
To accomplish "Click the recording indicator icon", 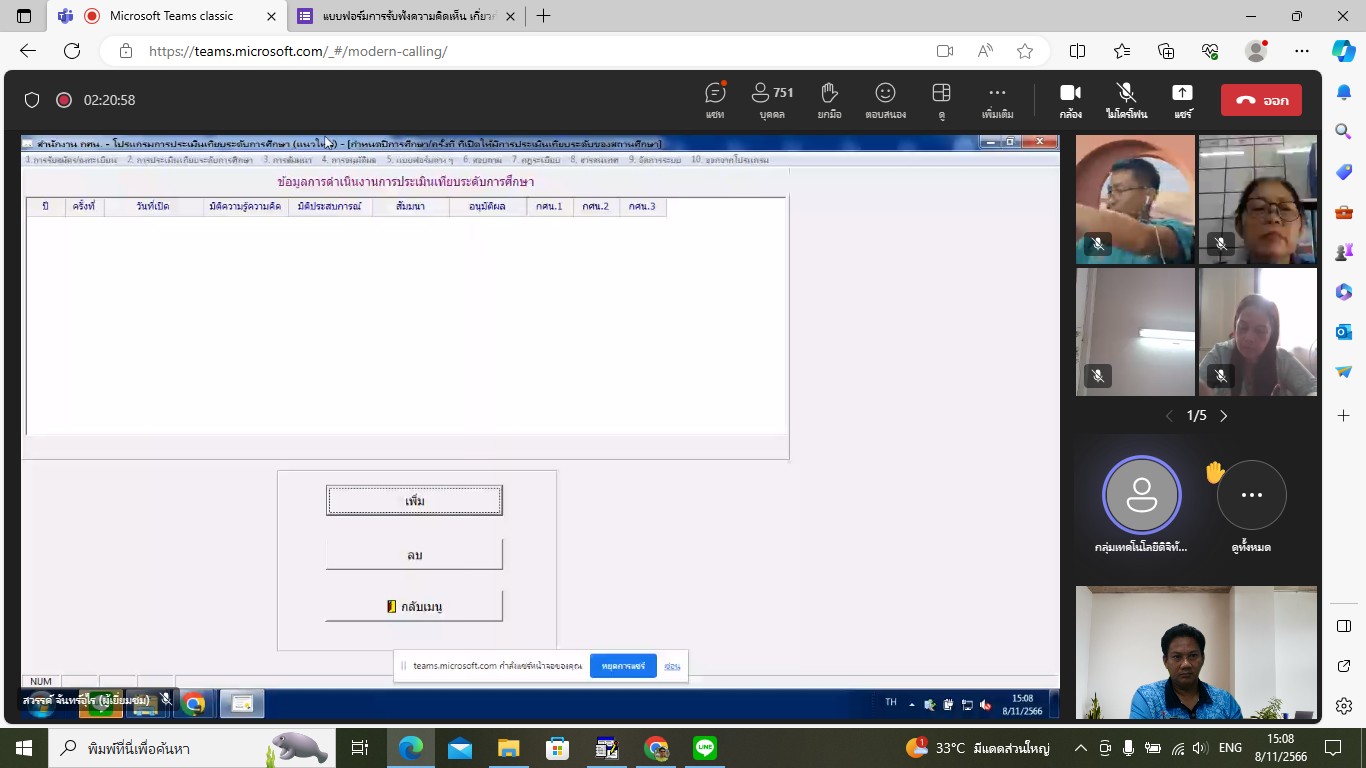I will 64,100.
